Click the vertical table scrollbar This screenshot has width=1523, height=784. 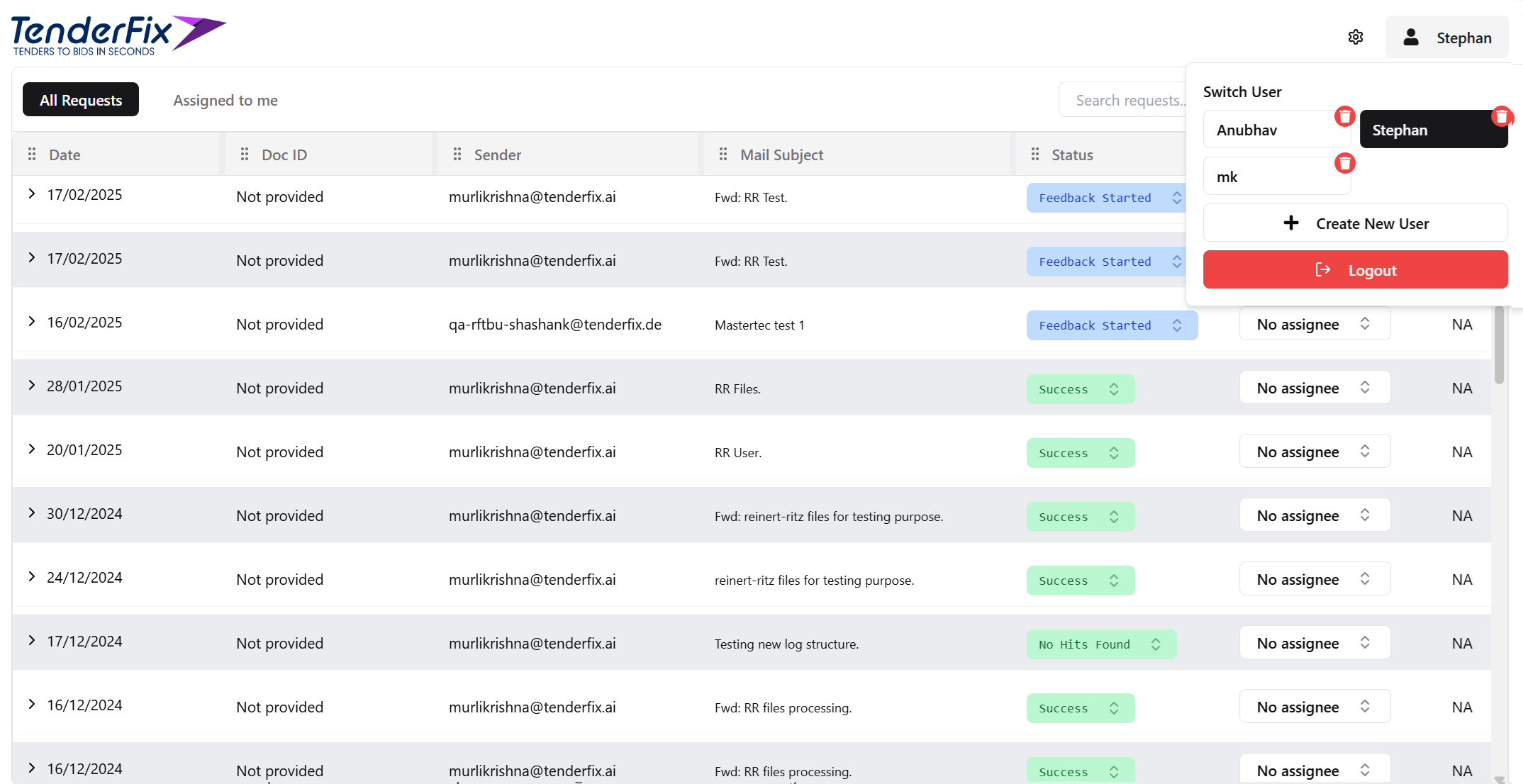(1499, 346)
